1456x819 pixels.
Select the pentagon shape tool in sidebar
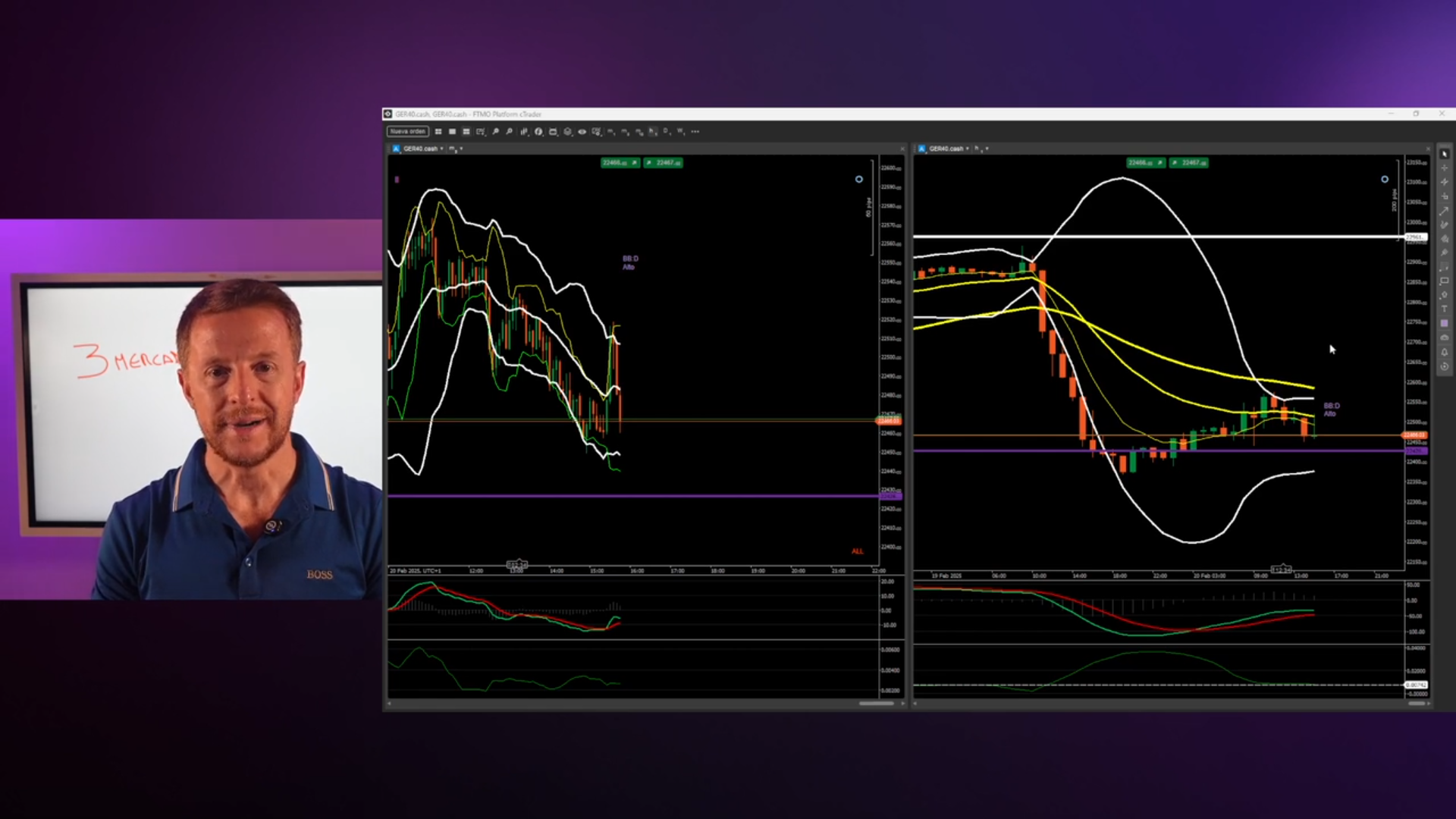click(1444, 294)
